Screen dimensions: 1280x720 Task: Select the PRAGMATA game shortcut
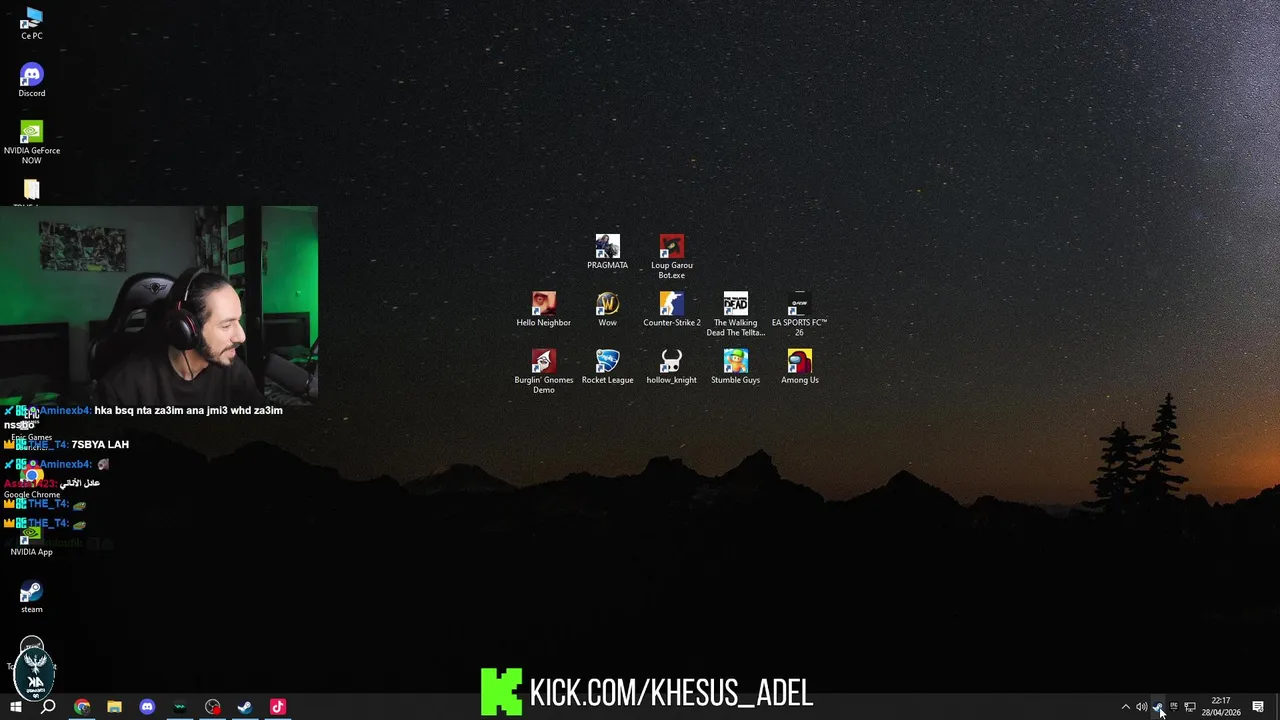pos(607,253)
